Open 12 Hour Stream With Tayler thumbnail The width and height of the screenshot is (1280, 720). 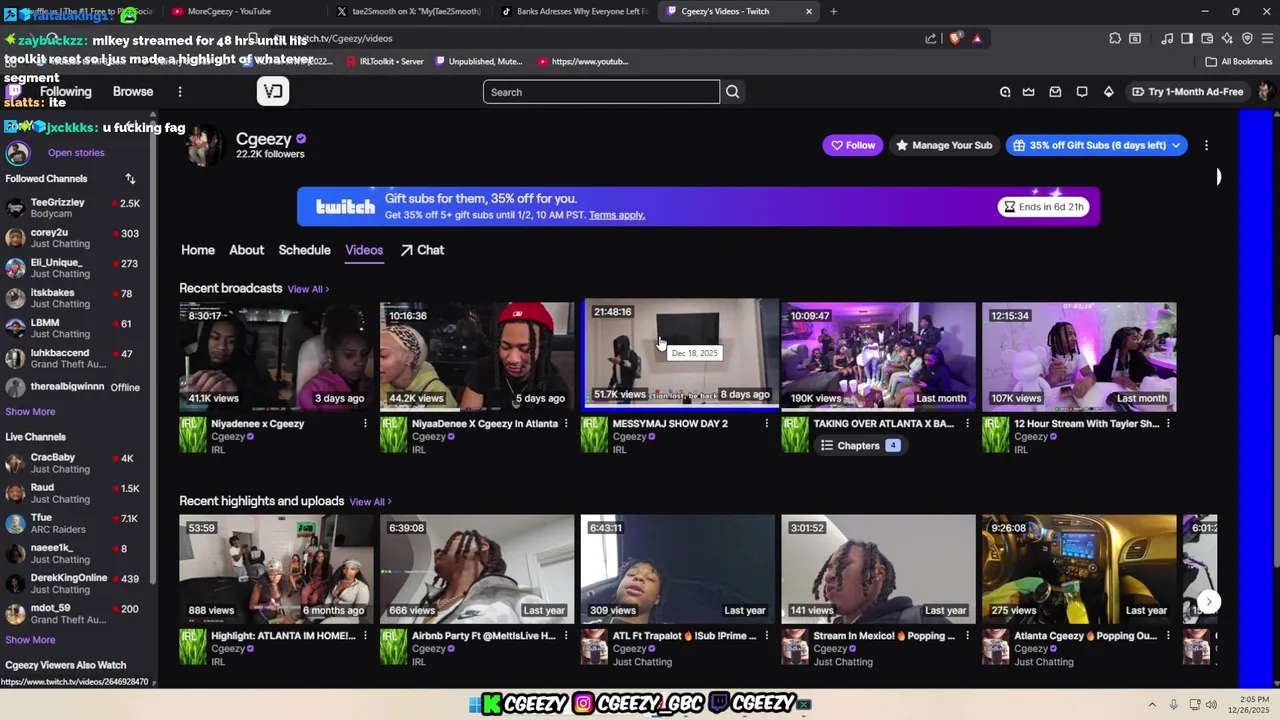1079,356
